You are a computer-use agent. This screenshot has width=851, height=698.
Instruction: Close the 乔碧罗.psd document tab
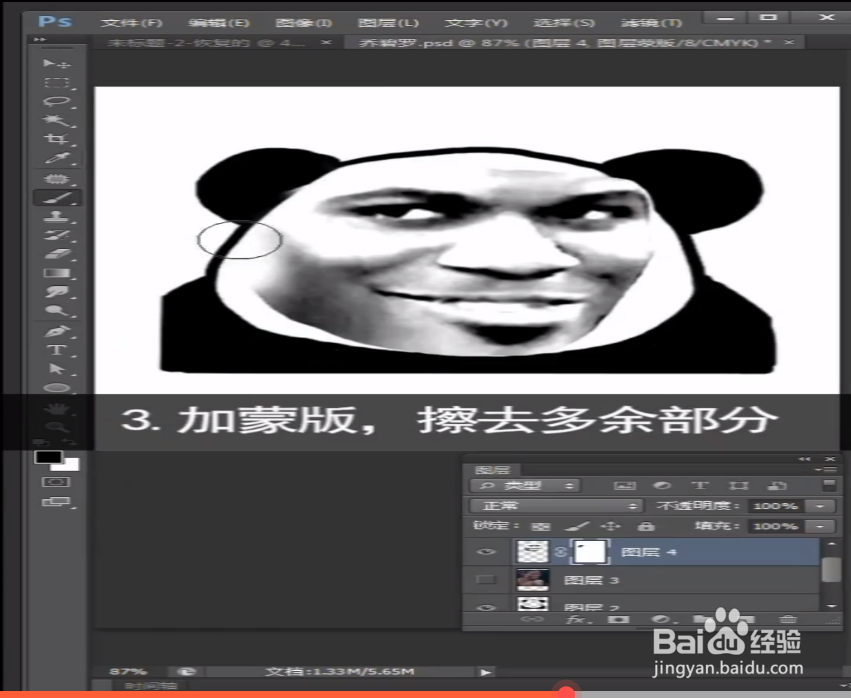(x=789, y=42)
